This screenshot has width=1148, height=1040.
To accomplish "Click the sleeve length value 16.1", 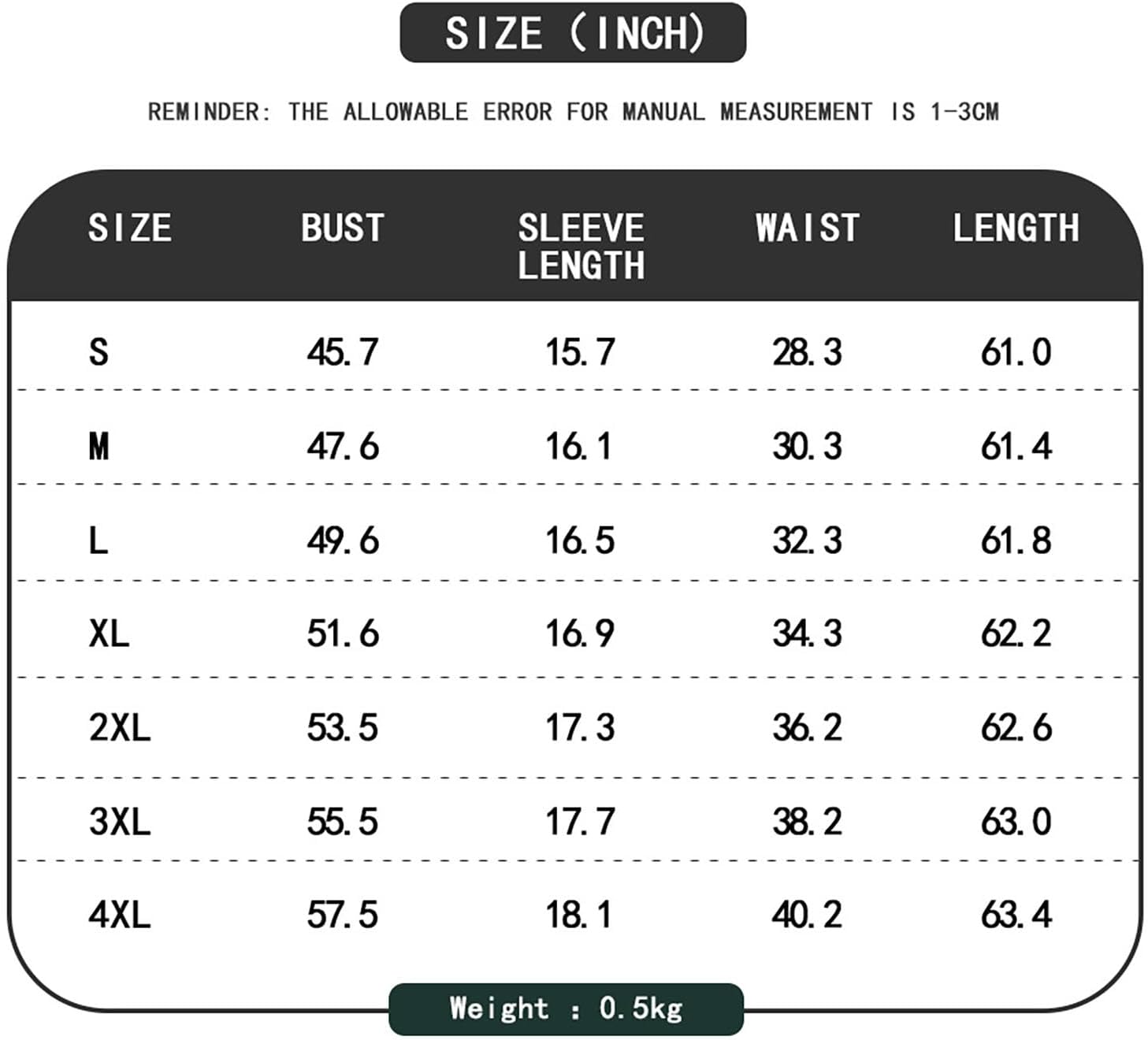I will point(578,447).
